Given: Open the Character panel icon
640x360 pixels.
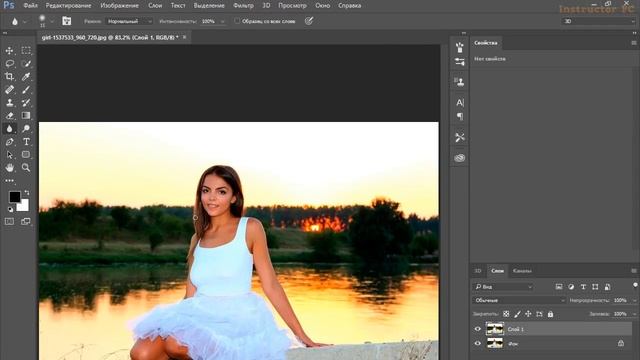Looking at the screenshot, I should click(x=460, y=103).
